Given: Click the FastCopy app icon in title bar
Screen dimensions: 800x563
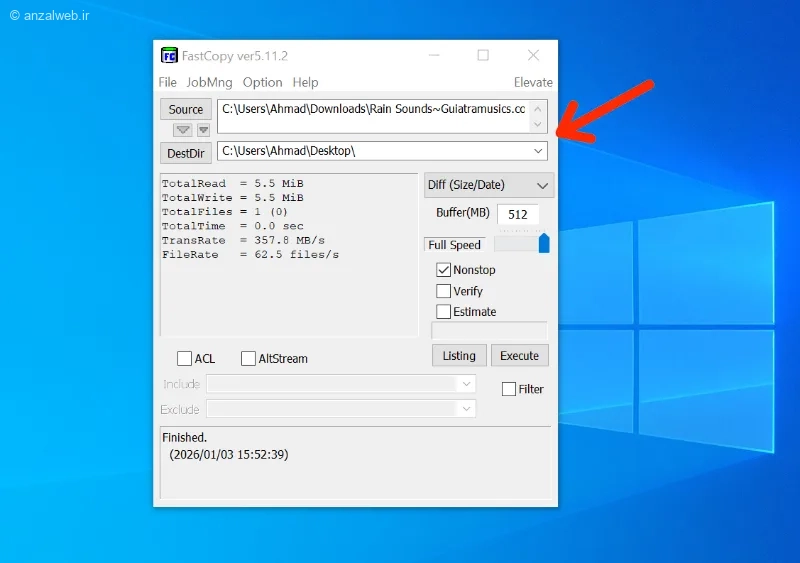Looking at the screenshot, I should [169, 55].
